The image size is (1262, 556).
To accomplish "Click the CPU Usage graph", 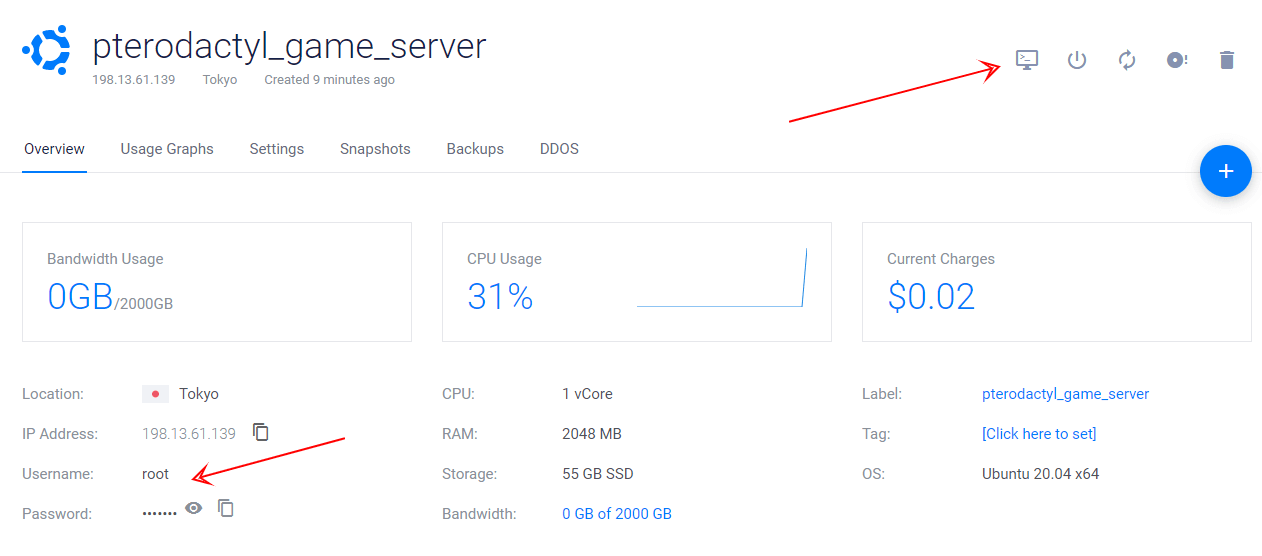I will click(721, 280).
